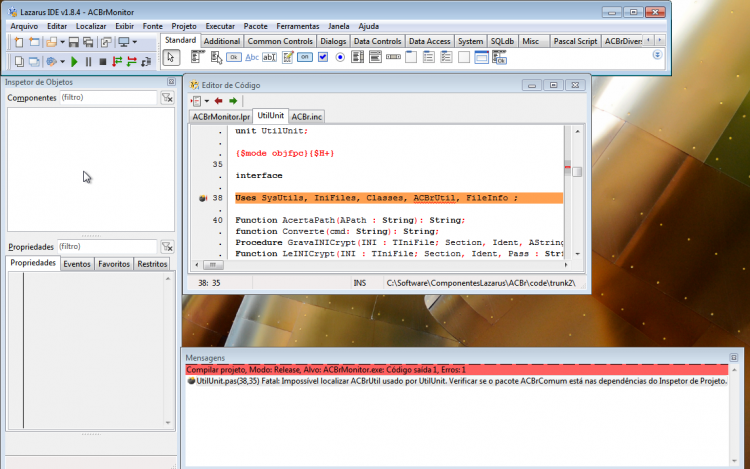This screenshot has height=469, width=750.
Task: Pick the TEdit 'ab' component icon
Action: point(269,57)
